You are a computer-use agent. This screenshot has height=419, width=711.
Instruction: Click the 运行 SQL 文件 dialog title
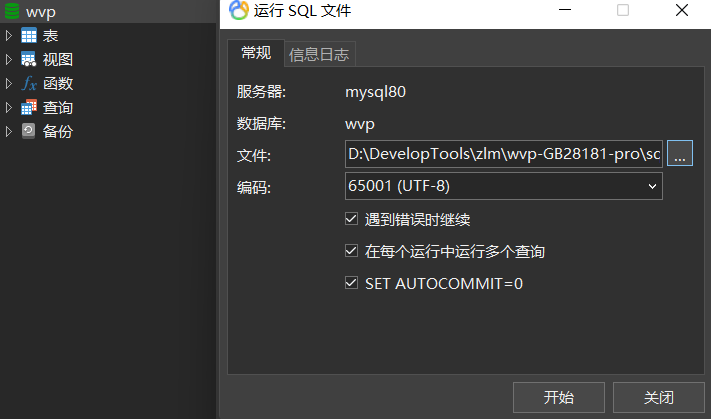tap(302, 10)
